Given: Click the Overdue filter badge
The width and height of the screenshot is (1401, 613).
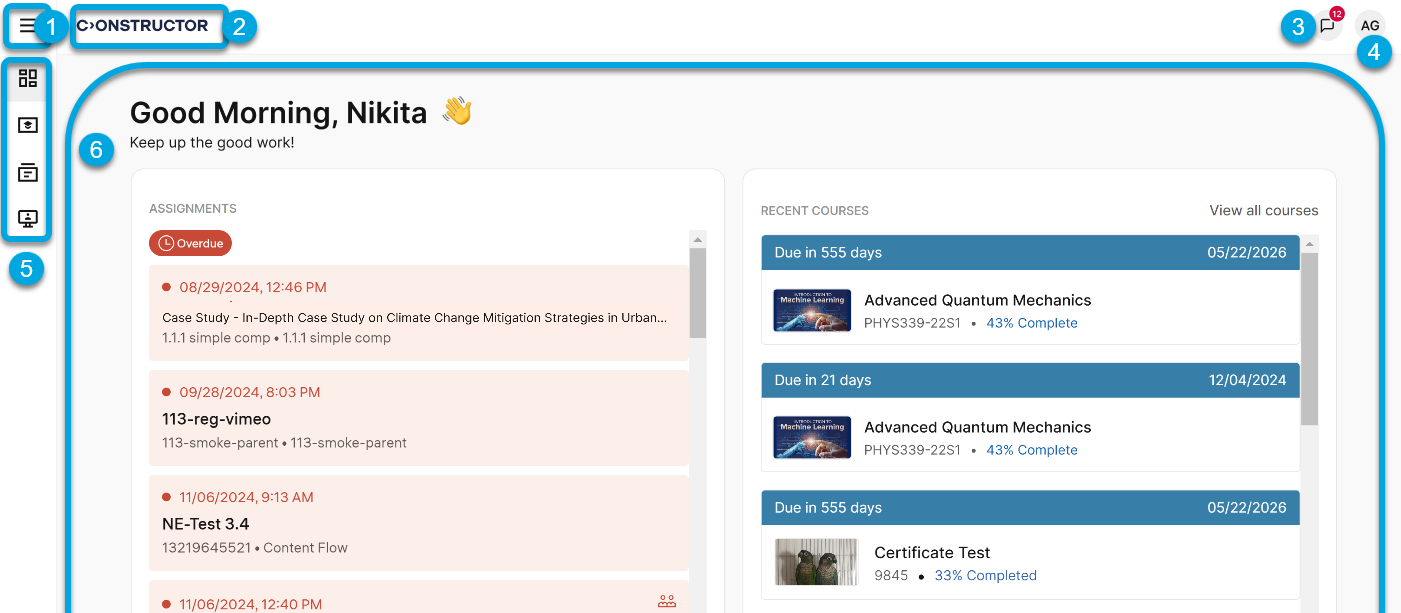Looking at the screenshot, I should pos(190,243).
